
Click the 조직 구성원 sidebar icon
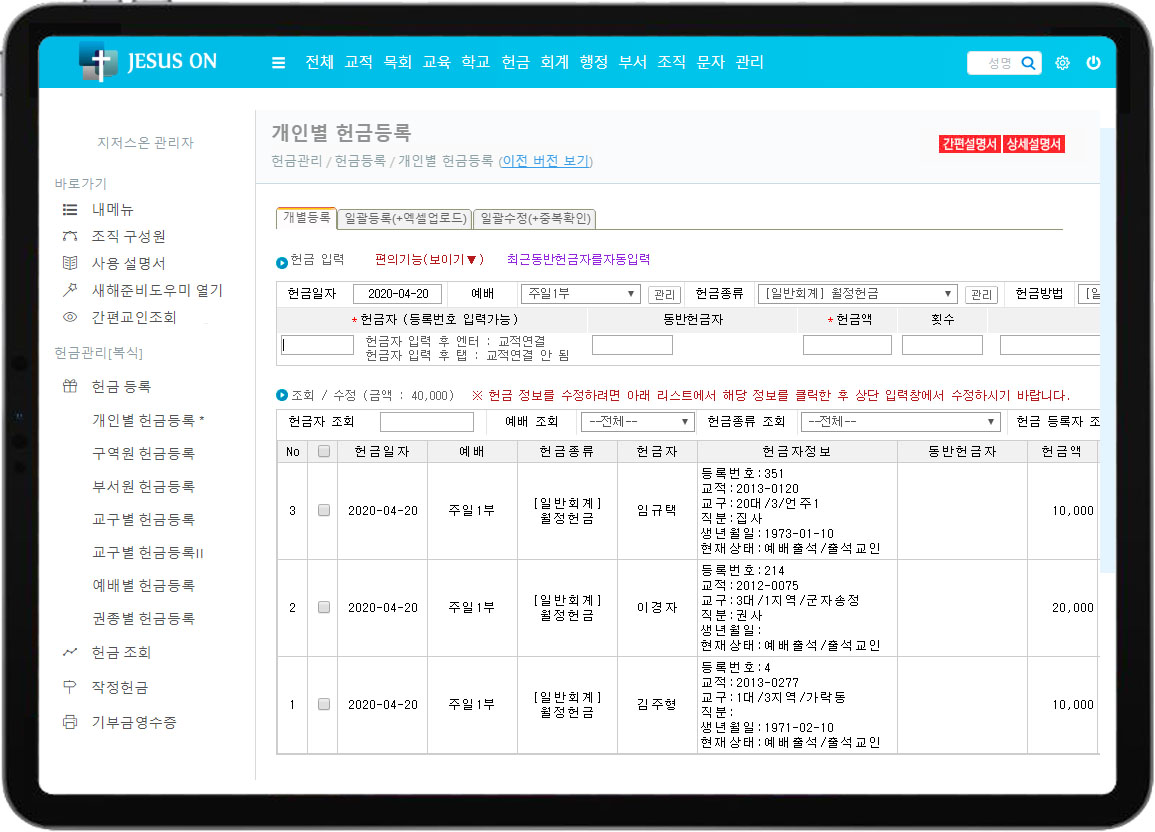(70, 237)
